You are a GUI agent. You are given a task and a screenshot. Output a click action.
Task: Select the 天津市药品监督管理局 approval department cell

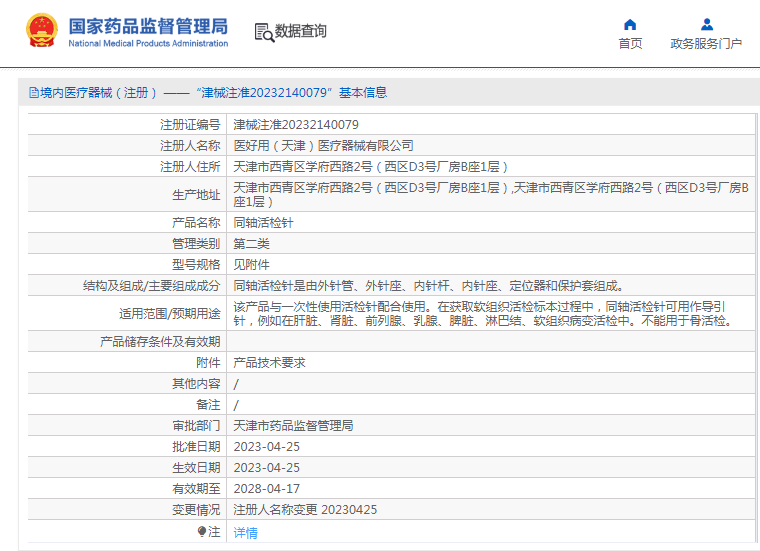[x=293, y=426]
